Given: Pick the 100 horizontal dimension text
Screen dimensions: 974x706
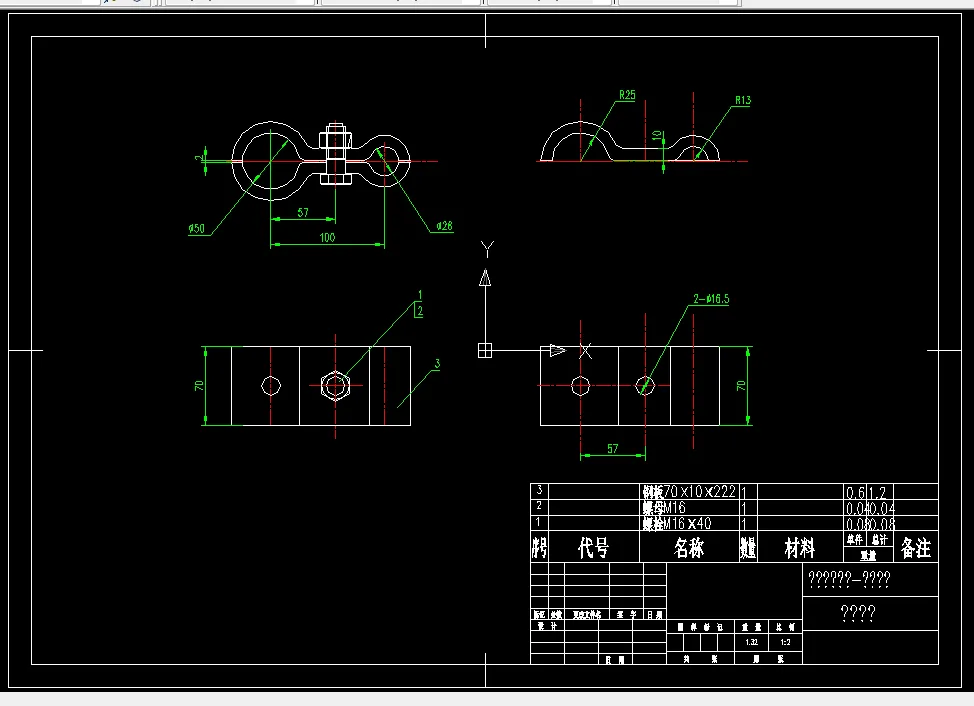Looking at the screenshot, I should tap(327, 237).
